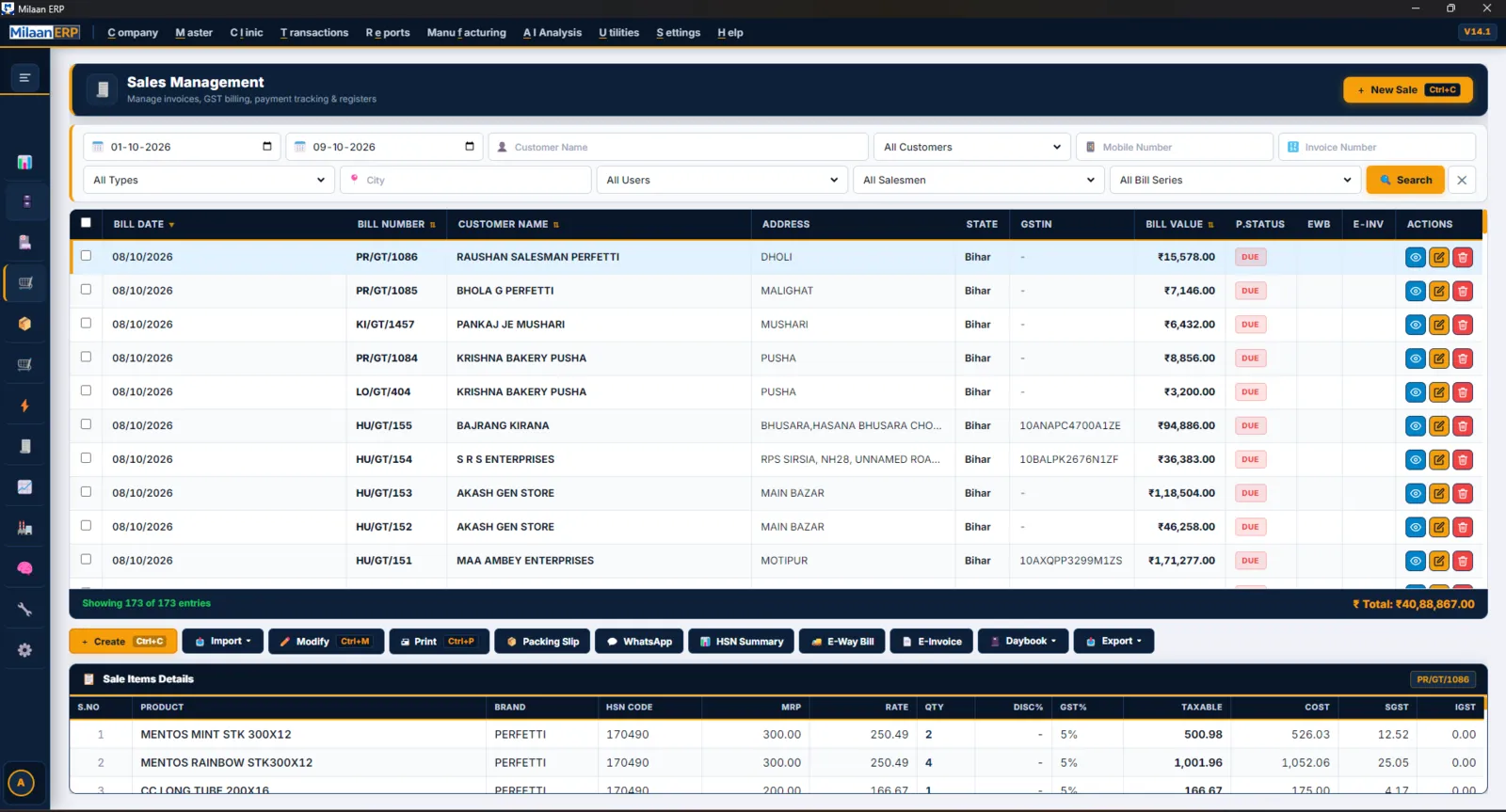Edit bill HU/GT/153 with pencil icon
1506x812 pixels.
pyautogui.click(x=1438, y=493)
